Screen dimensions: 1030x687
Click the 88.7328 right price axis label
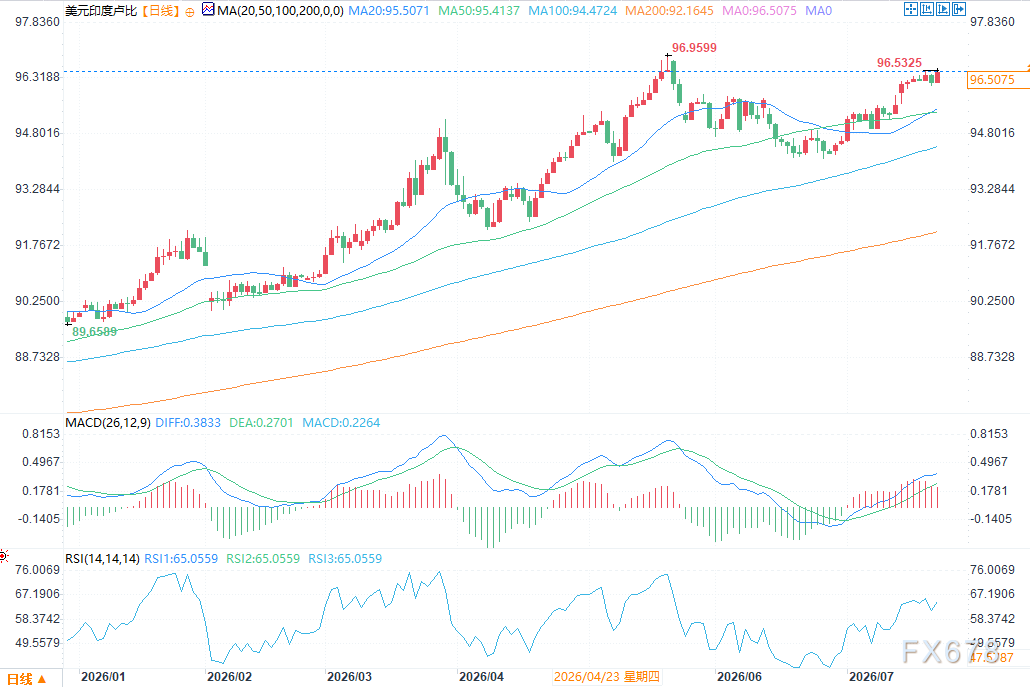(993, 357)
